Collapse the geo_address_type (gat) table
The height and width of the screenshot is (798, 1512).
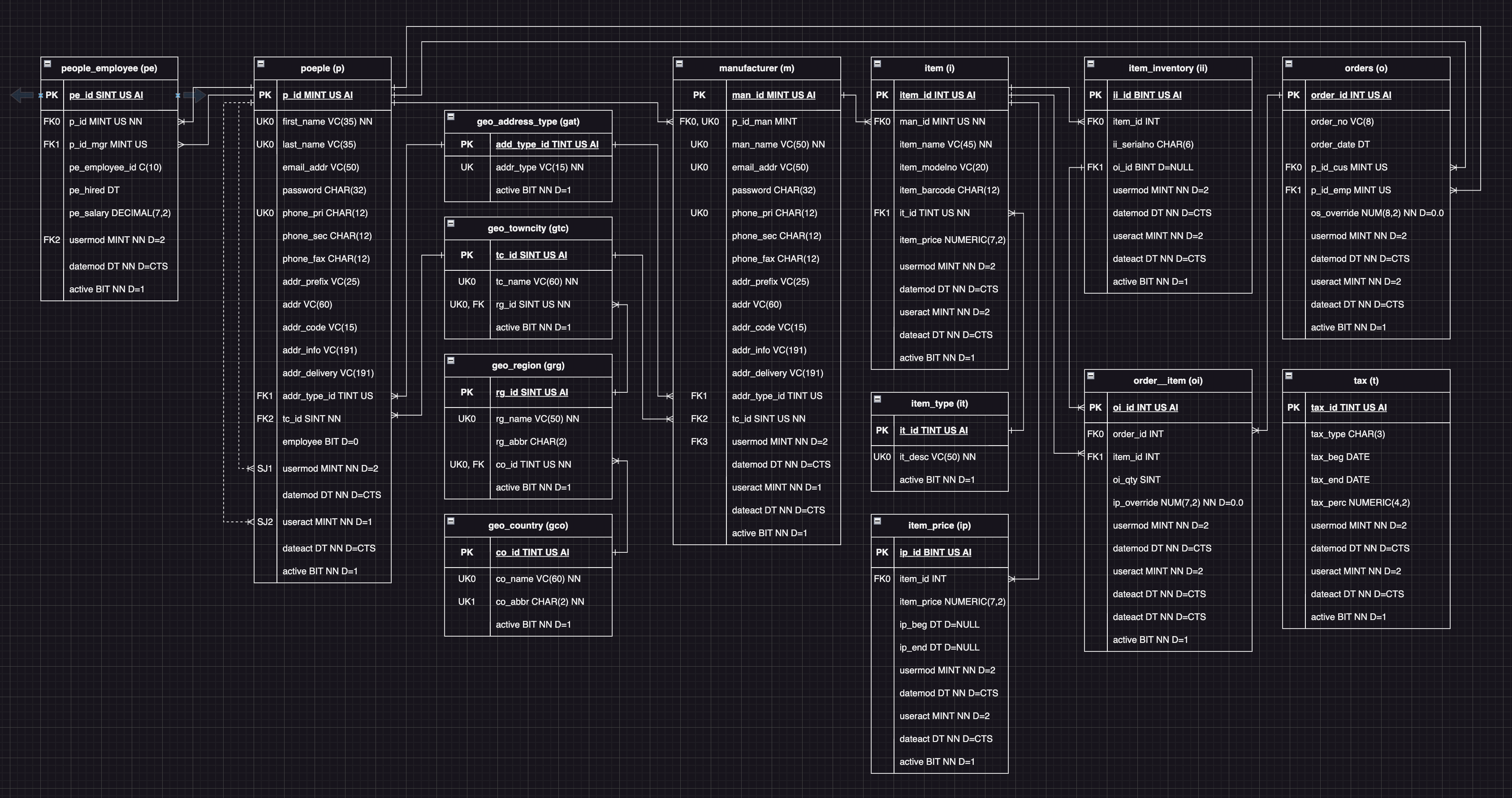pos(451,117)
